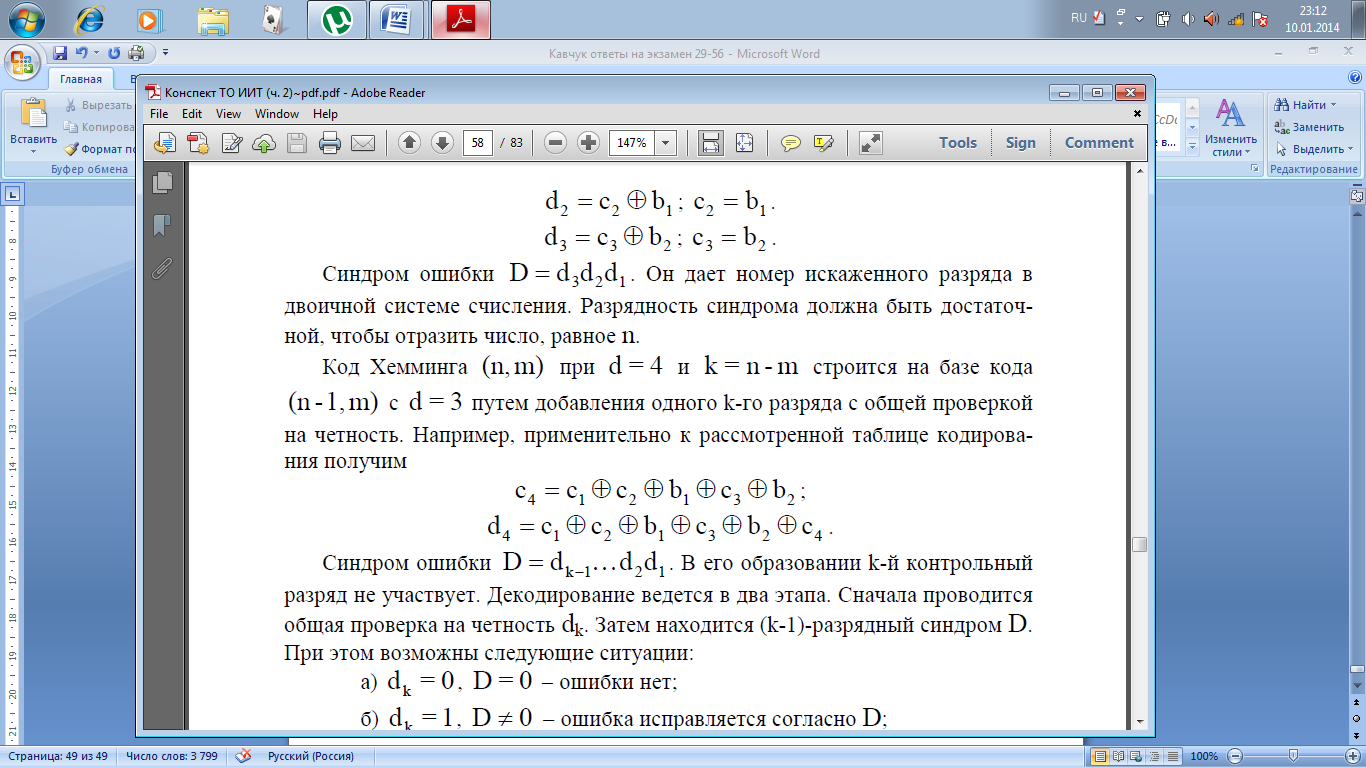
Task: Select the Главная ribbon tab
Action: point(80,79)
